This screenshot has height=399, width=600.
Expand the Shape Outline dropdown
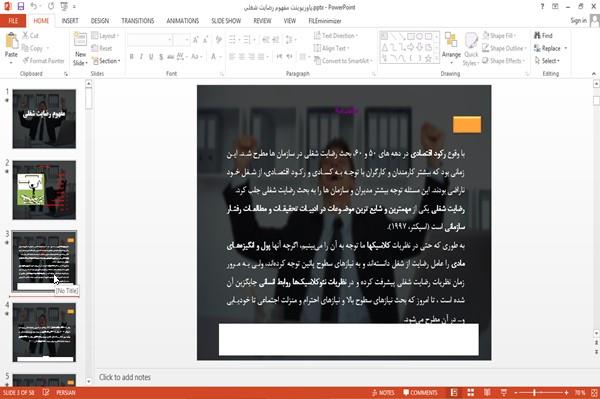coord(504,48)
